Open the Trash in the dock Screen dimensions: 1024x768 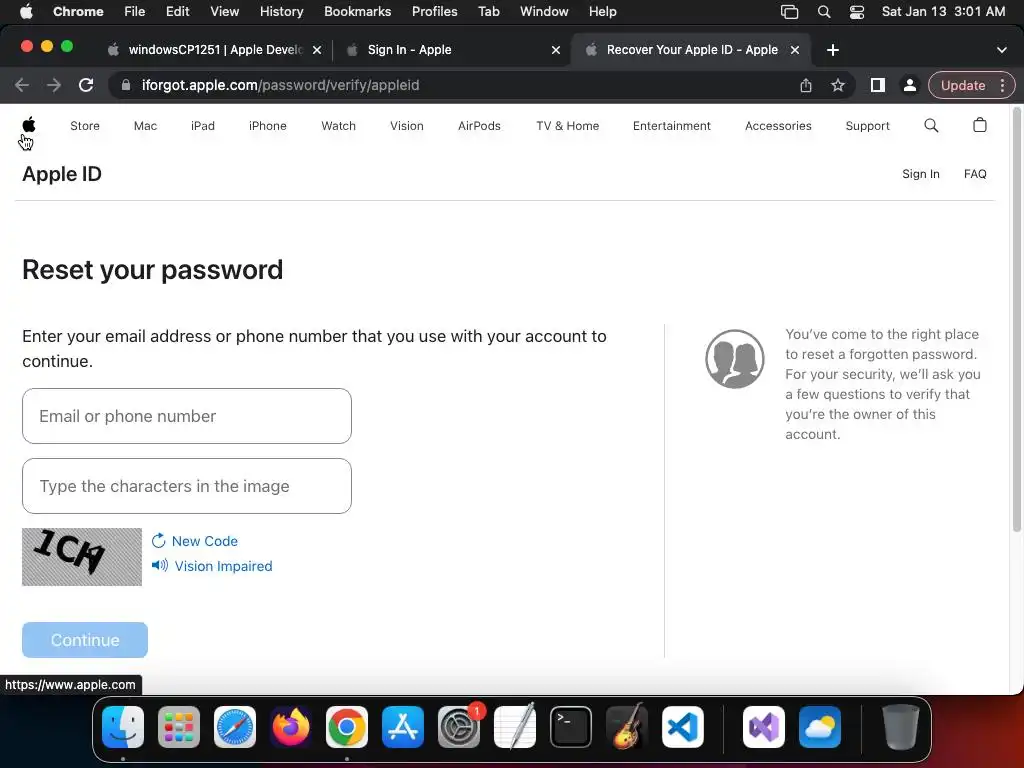[x=901, y=727]
